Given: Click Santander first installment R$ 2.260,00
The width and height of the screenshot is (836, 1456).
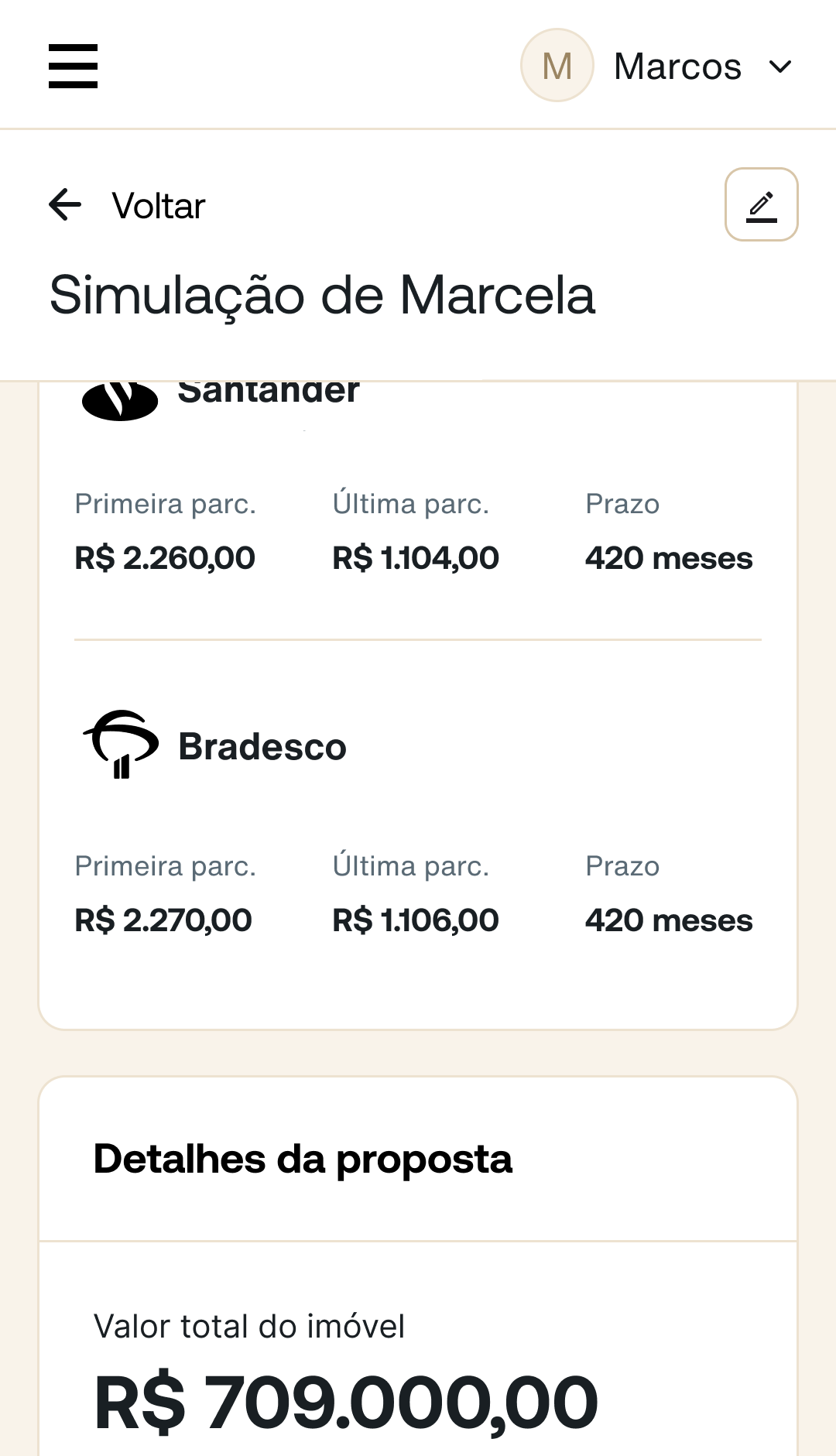Looking at the screenshot, I should point(165,558).
